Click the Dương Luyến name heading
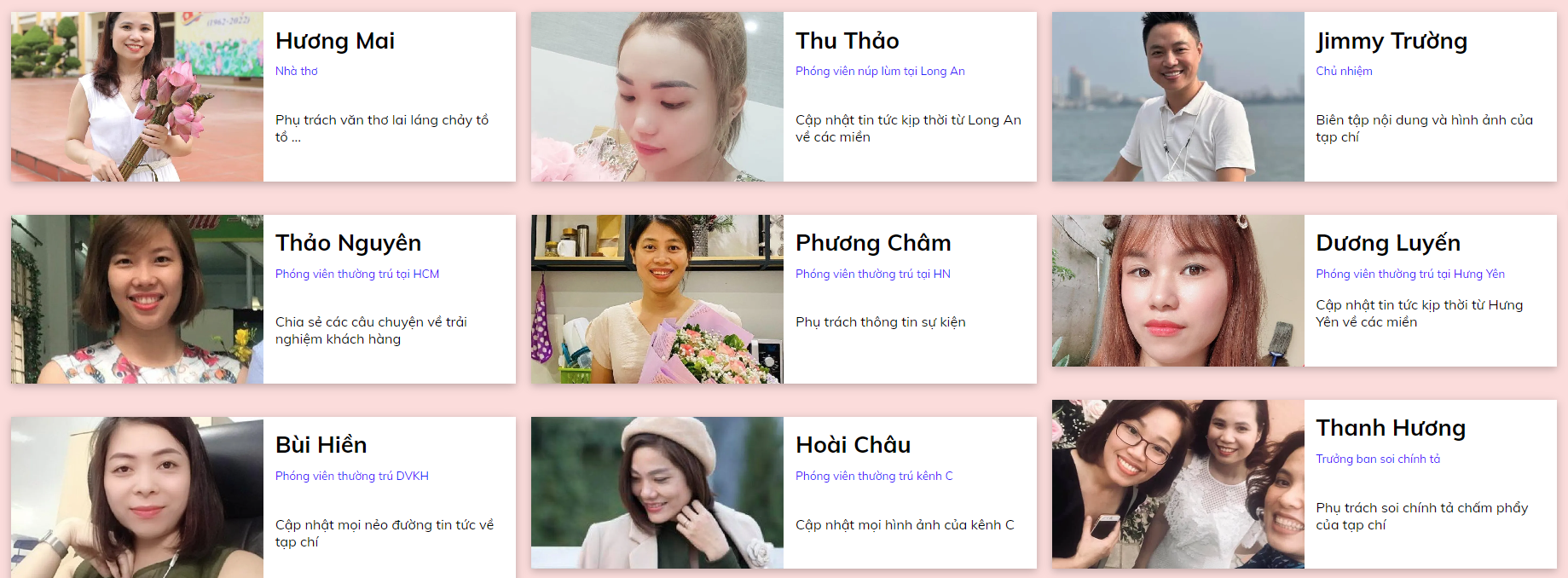 coord(1388,243)
